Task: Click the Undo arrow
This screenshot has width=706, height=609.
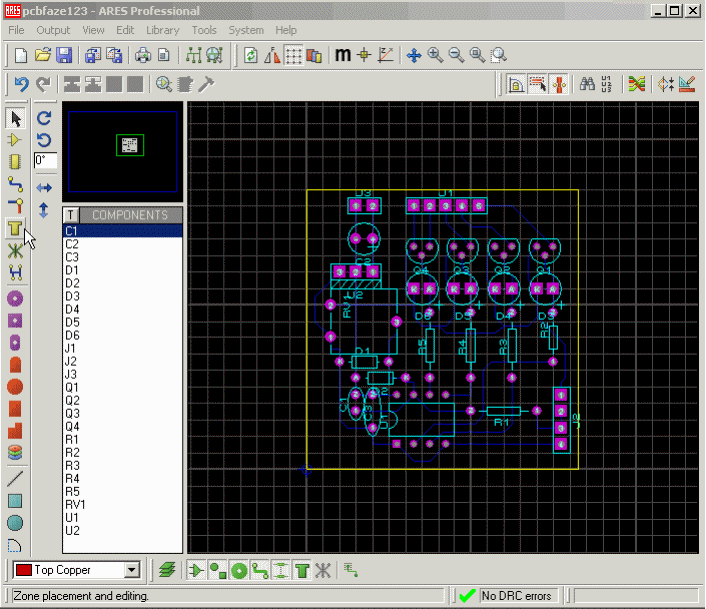Action: tap(22, 84)
